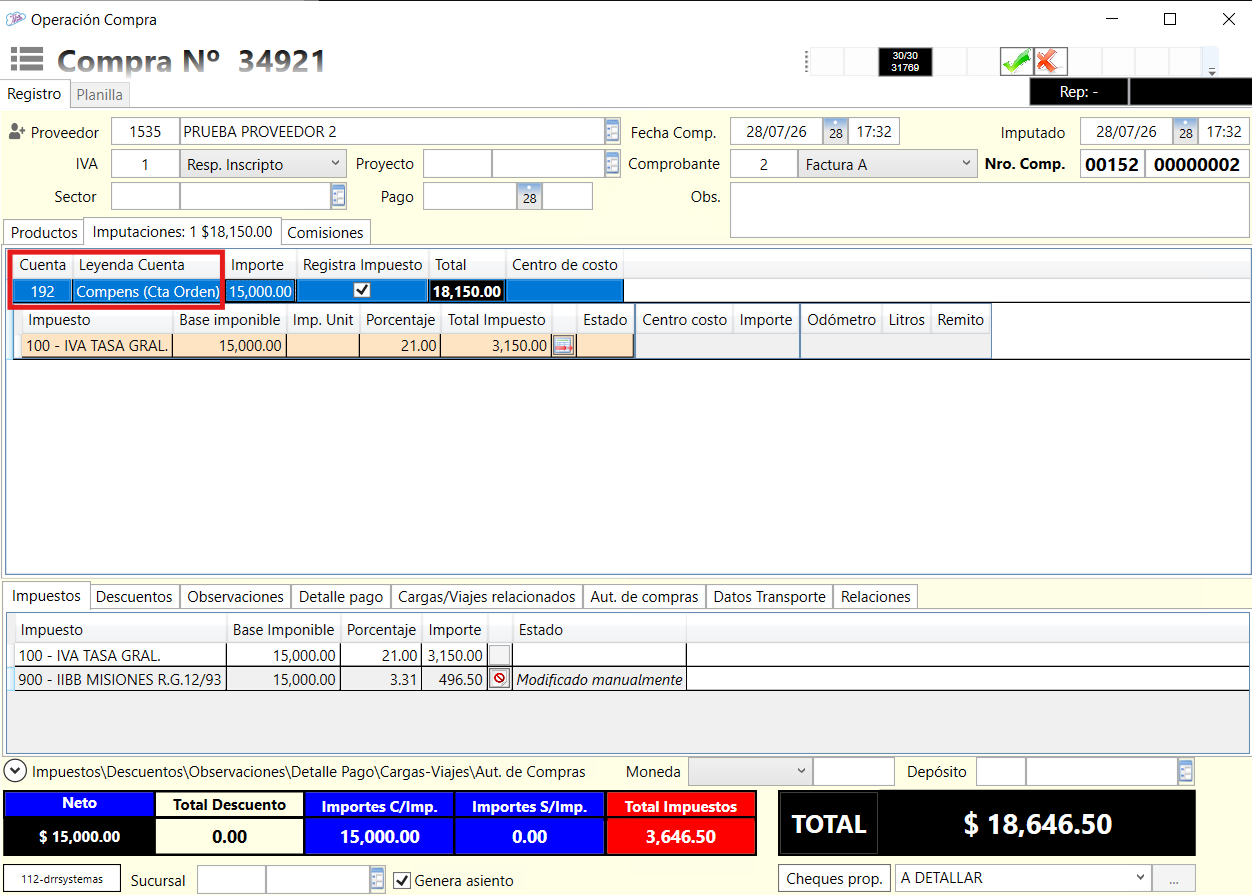Confirm purchase with the green checkmark

coord(1016,61)
